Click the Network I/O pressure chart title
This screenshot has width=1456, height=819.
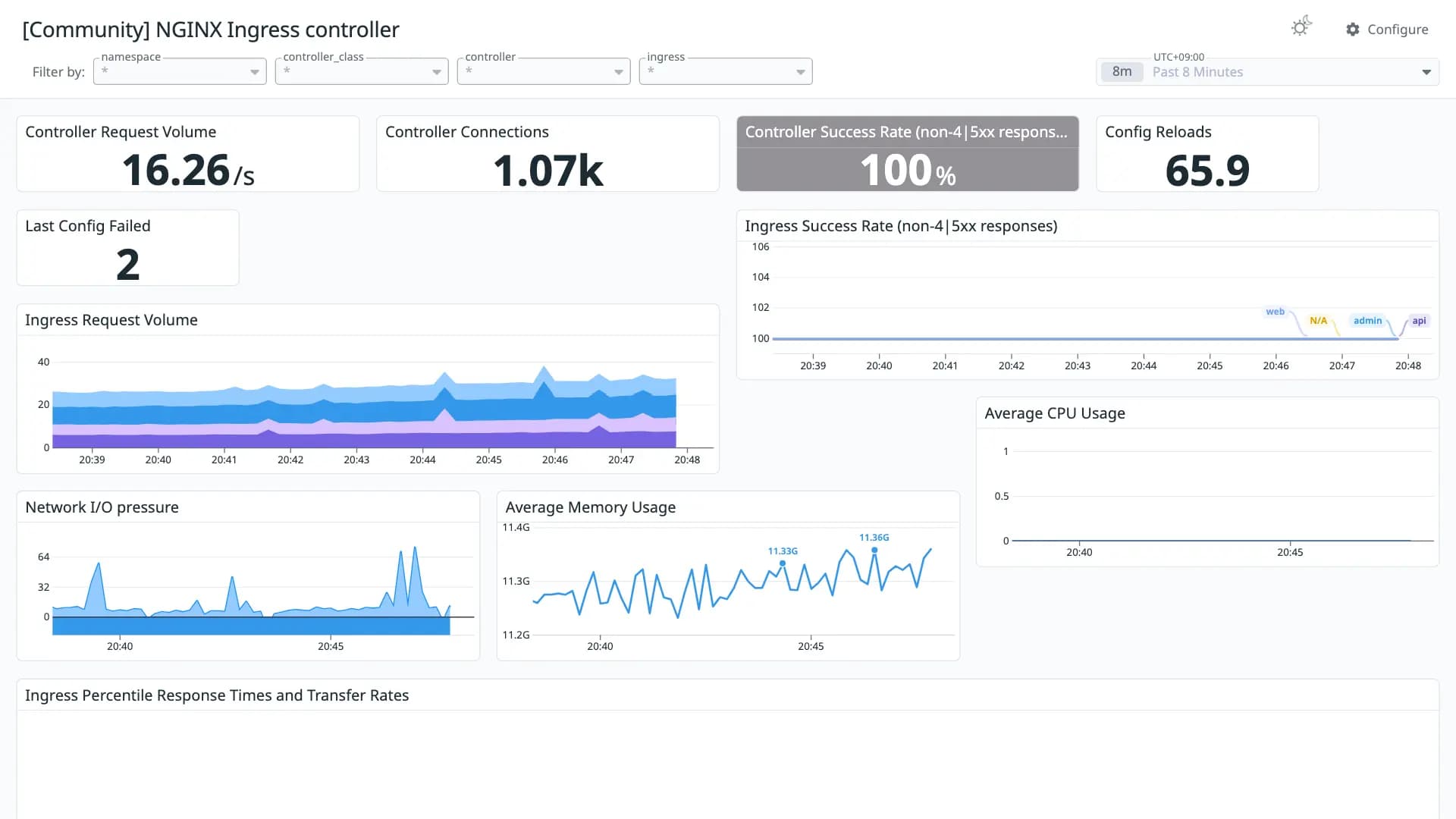pos(102,507)
